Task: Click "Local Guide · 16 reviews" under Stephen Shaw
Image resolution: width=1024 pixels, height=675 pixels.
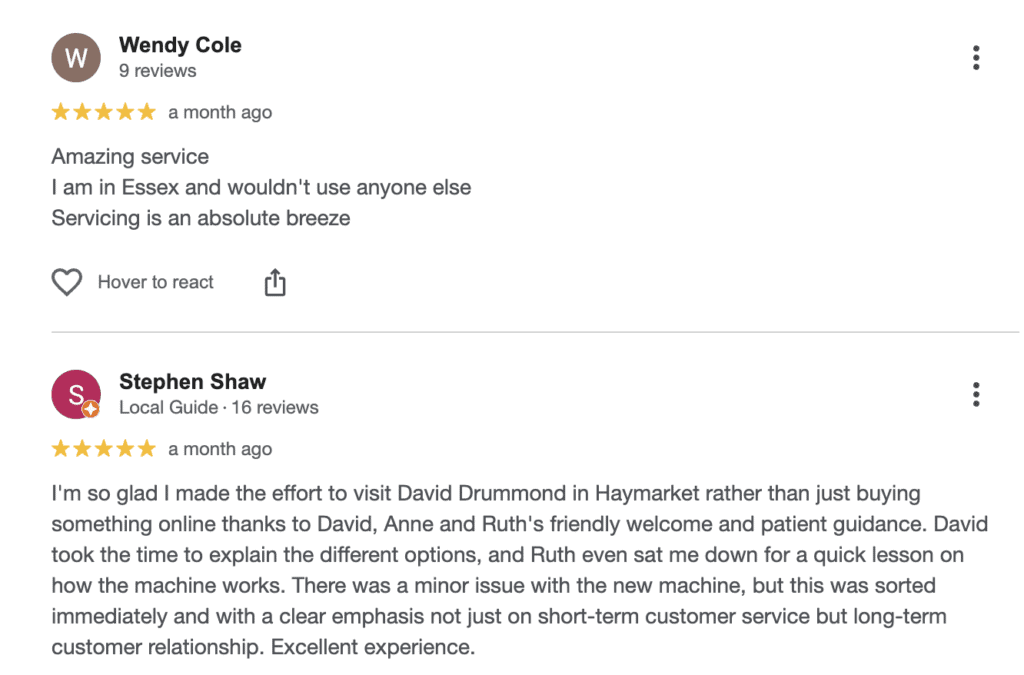Action: tap(218, 408)
